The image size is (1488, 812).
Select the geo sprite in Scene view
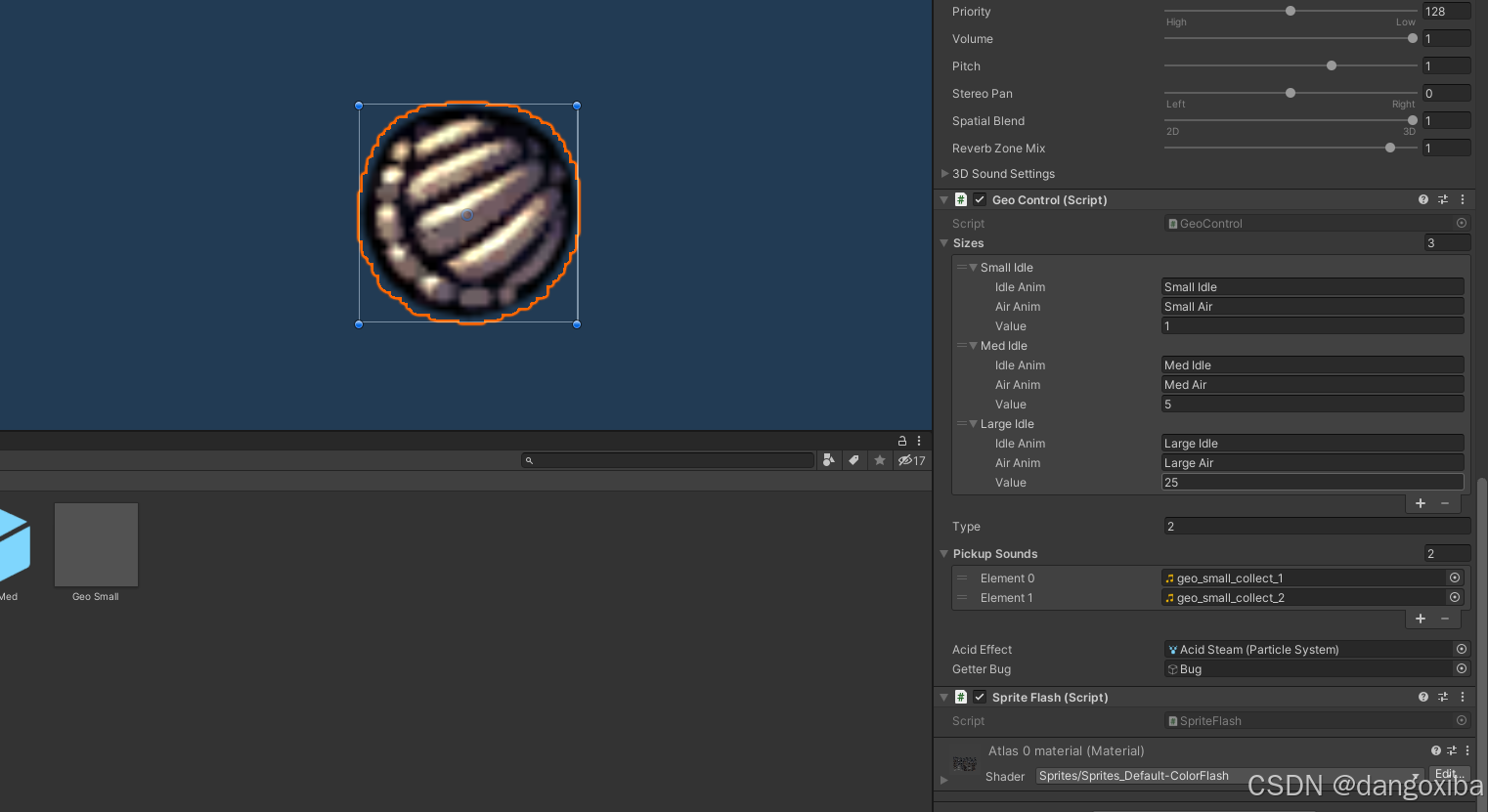pyautogui.click(x=468, y=213)
